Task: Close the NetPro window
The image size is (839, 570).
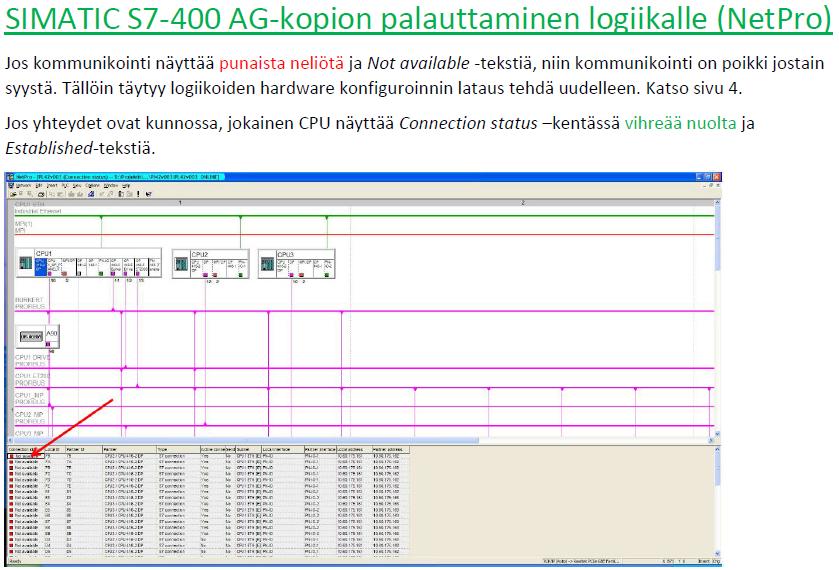Action: [x=716, y=177]
